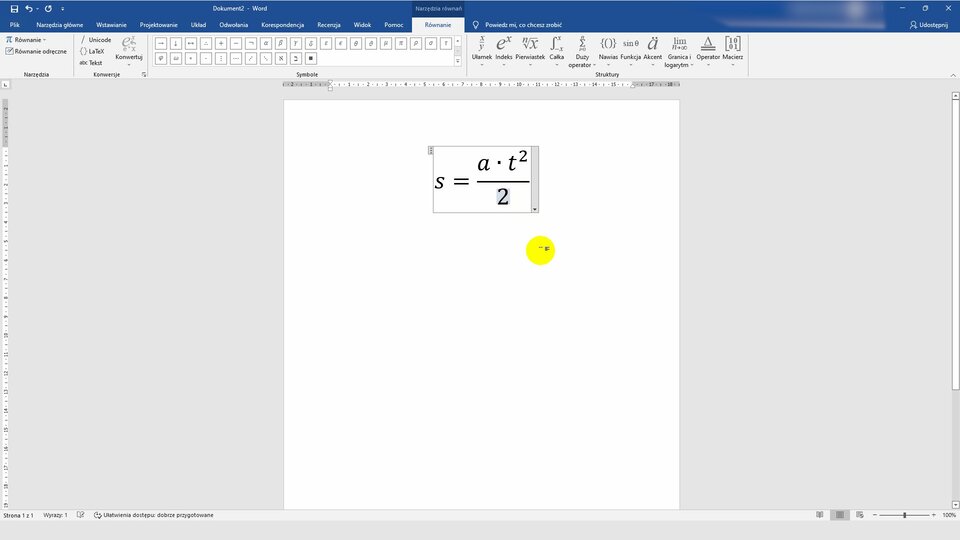Click the Undo icon in the title bar

29,8
